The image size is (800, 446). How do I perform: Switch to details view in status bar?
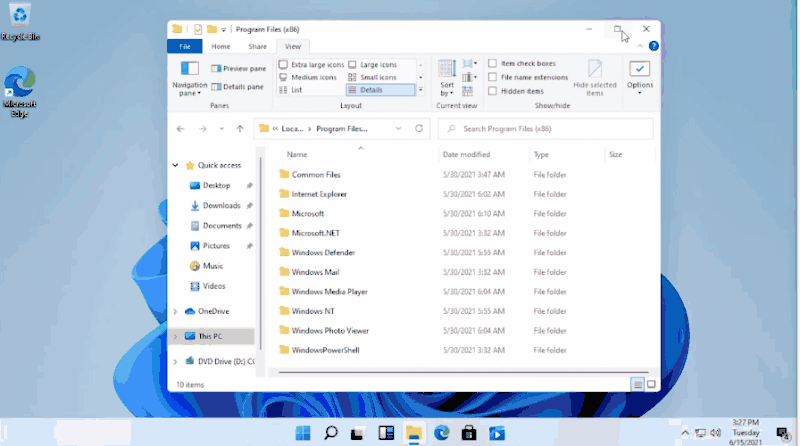(637, 384)
